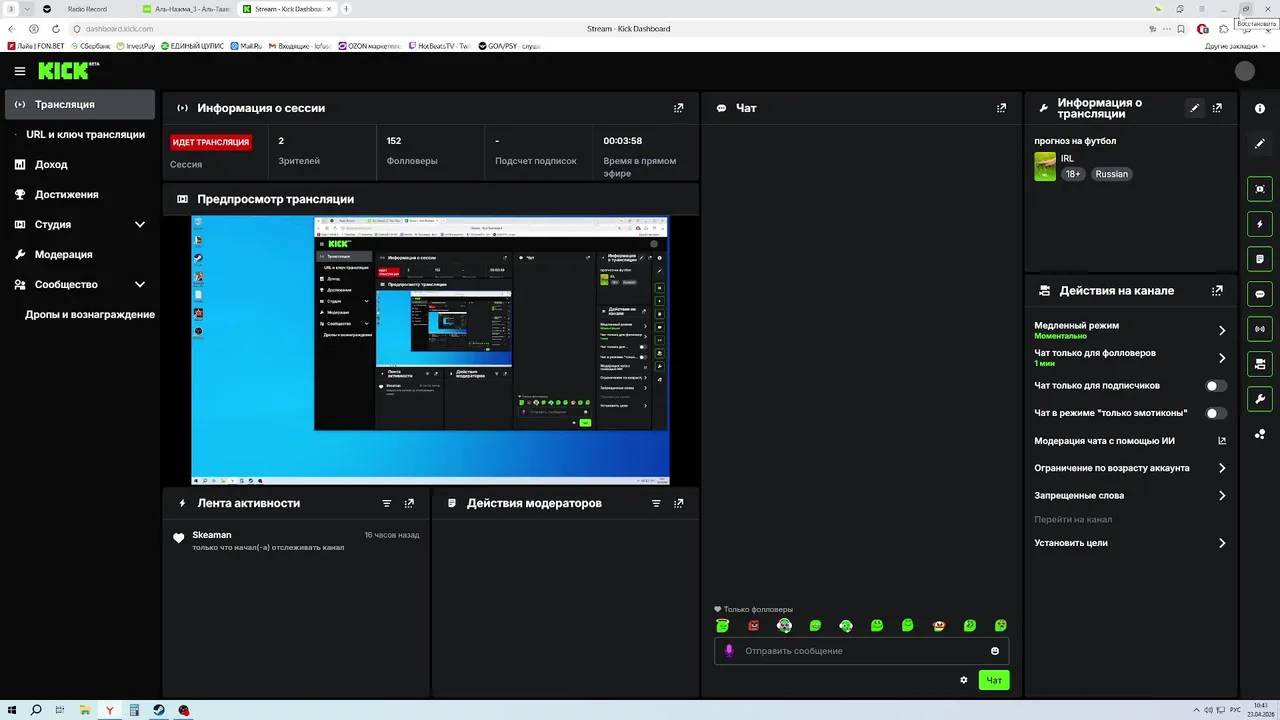The height and width of the screenshot is (720, 1280).
Task: Toggle activity feed lightning widget button
Action: 1260,224
